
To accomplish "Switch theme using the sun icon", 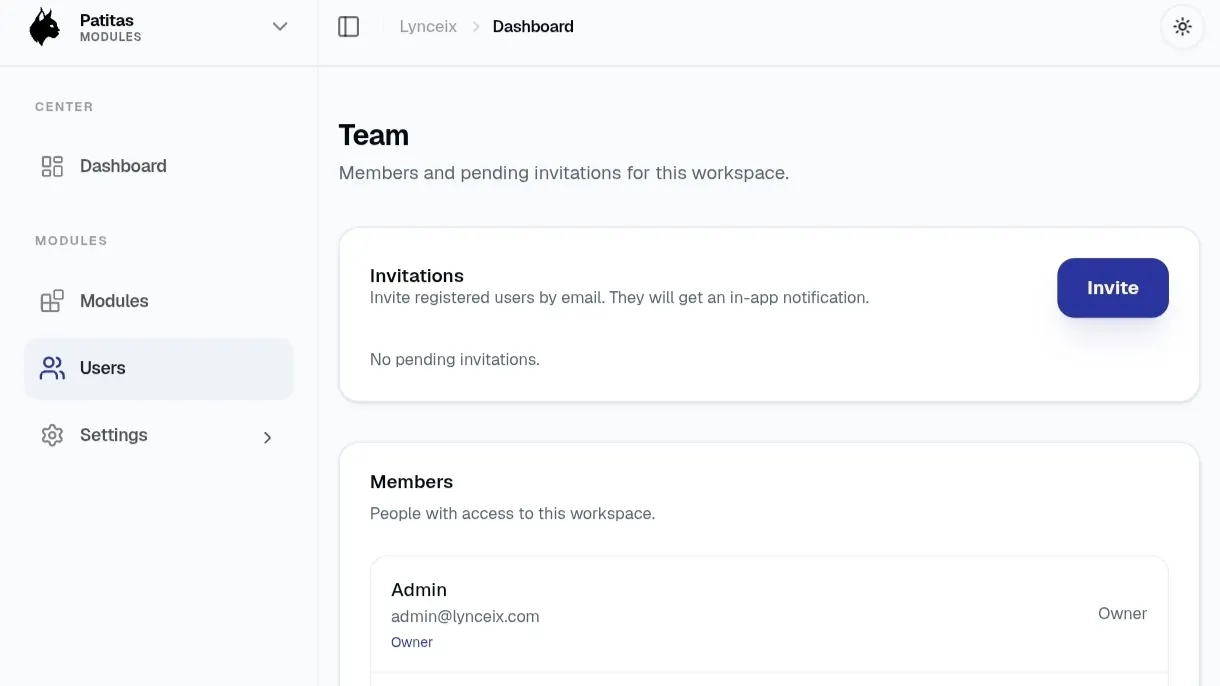I will (1183, 27).
